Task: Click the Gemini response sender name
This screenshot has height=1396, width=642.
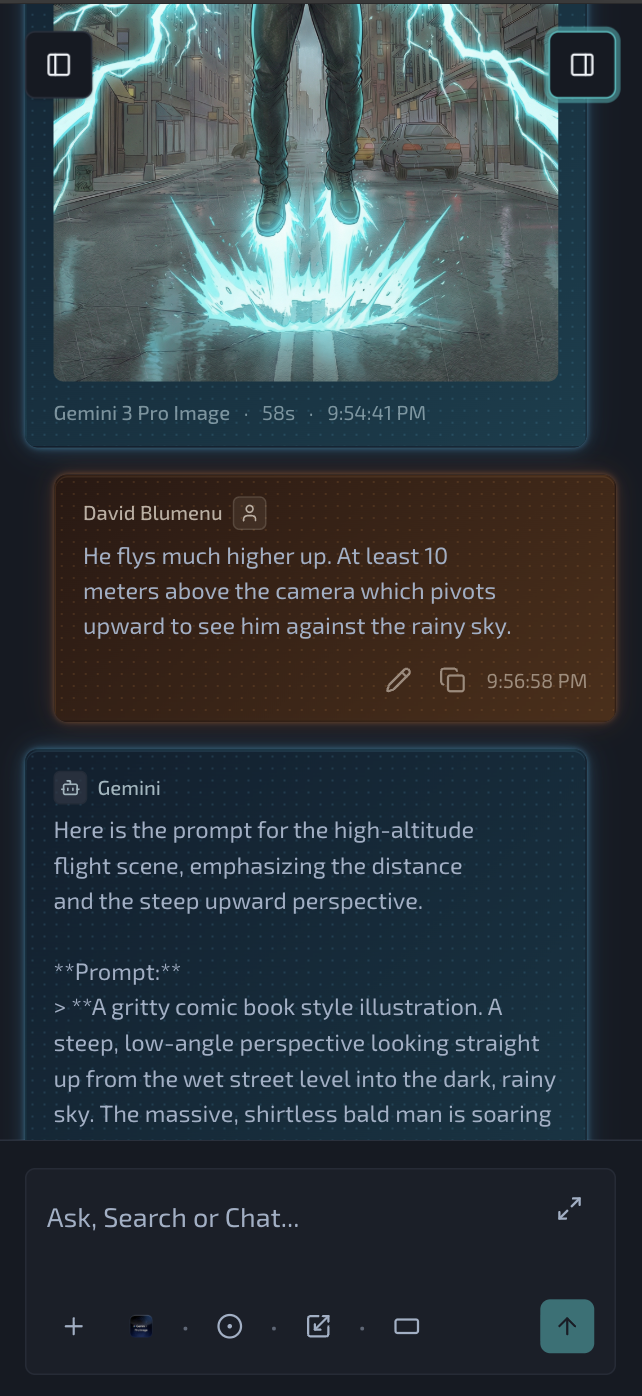Action: [x=129, y=788]
